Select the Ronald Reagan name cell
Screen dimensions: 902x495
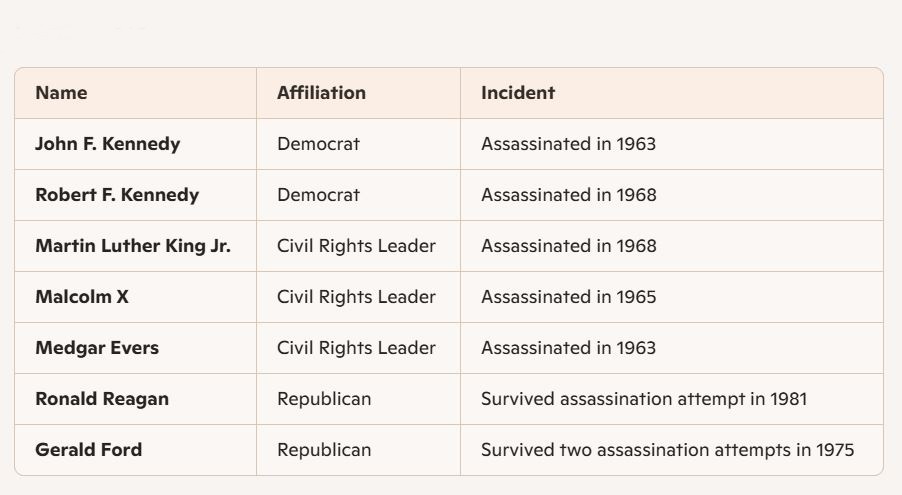point(102,399)
